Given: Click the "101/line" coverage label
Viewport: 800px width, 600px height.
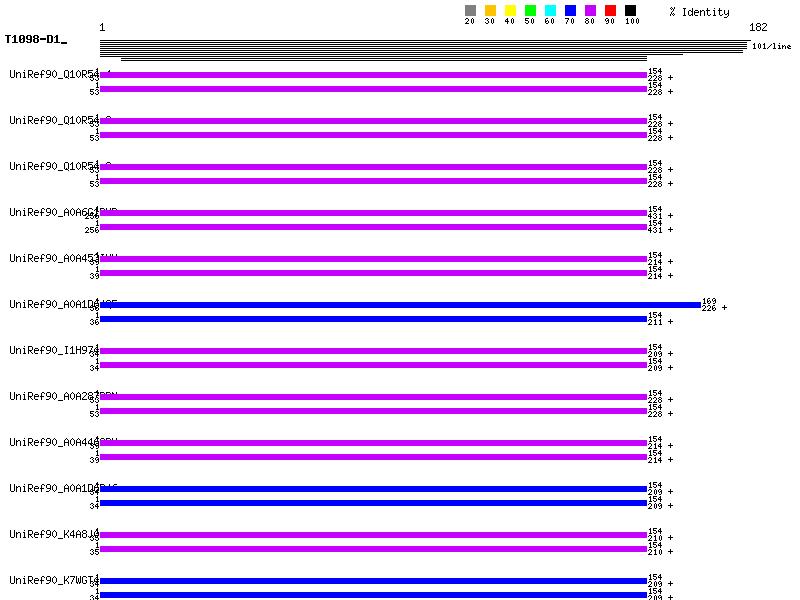Looking at the screenshot, I should click(x=771, y=46).
